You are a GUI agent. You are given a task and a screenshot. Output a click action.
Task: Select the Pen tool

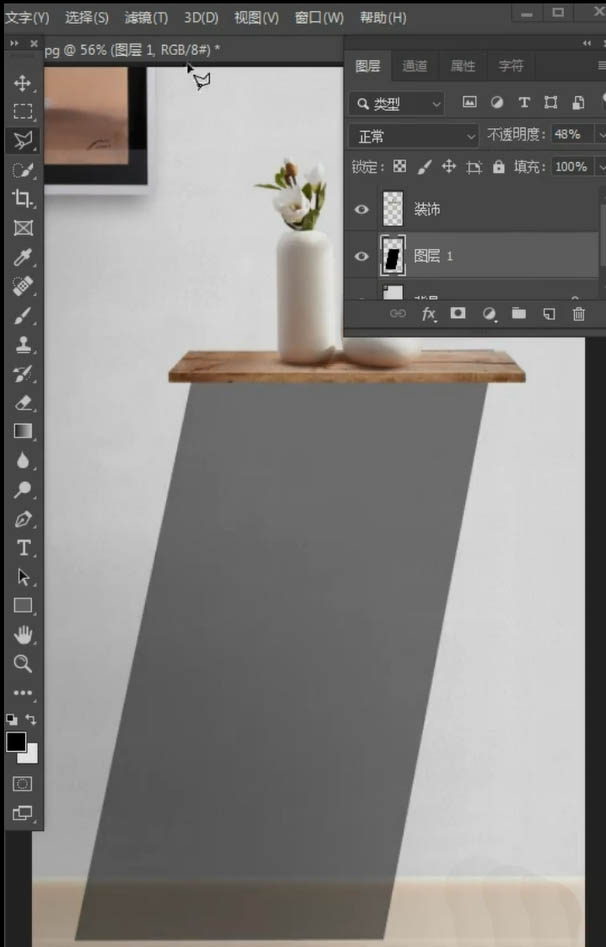pos(22,519)
